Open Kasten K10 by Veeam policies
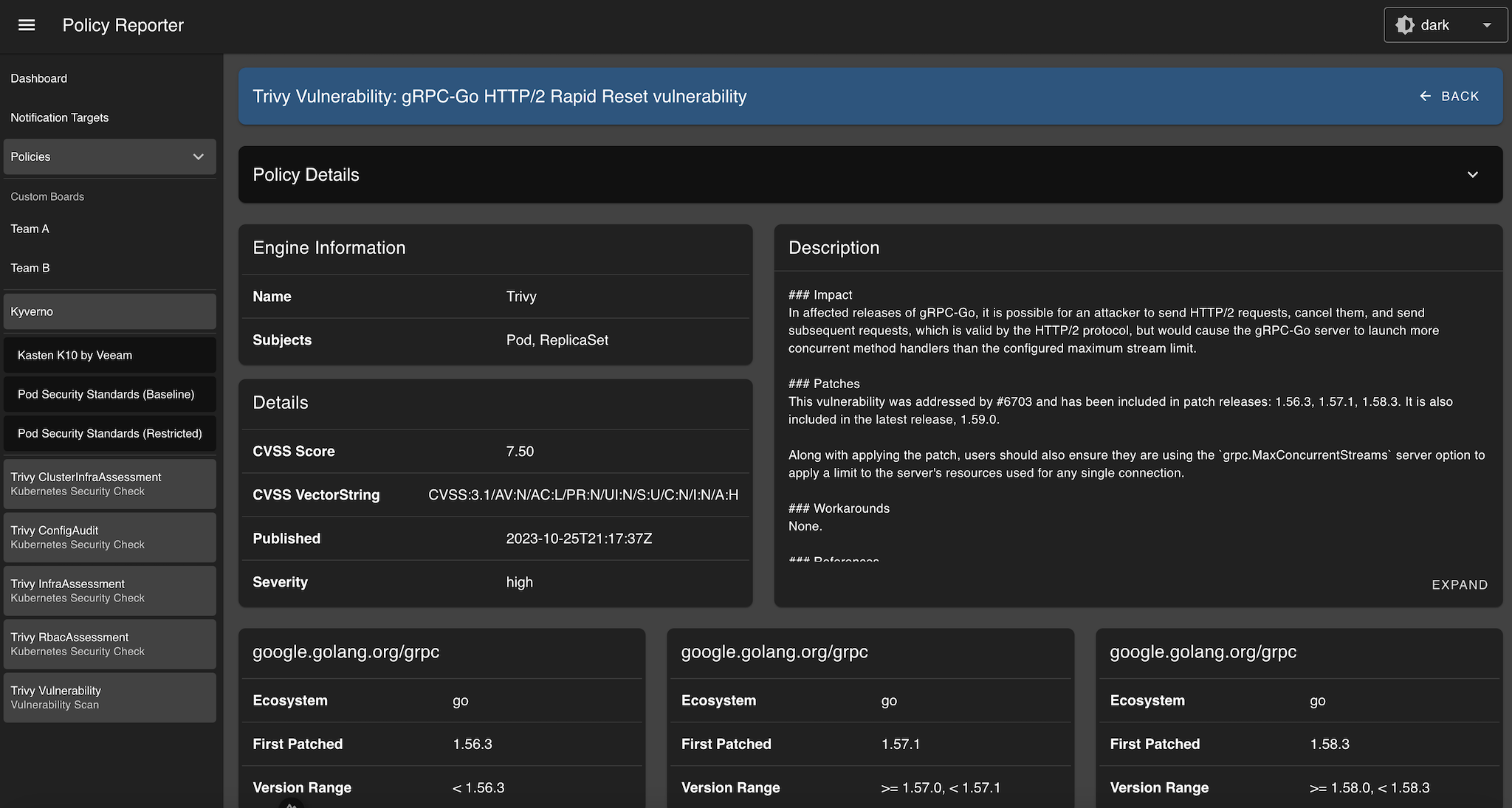Viewport: 1512px width, 808px height. [109, 355]
